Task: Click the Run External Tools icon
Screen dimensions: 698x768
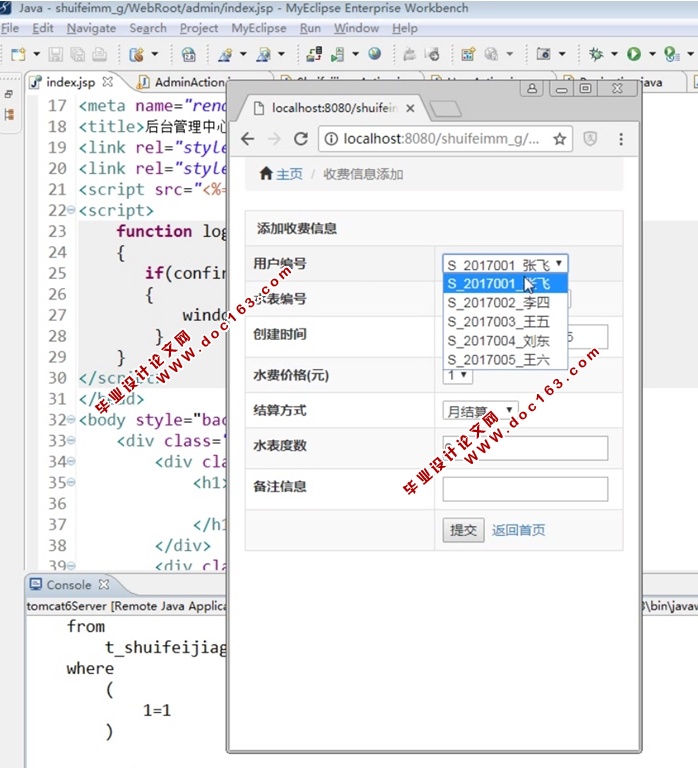Action: (x=671, y=54)
